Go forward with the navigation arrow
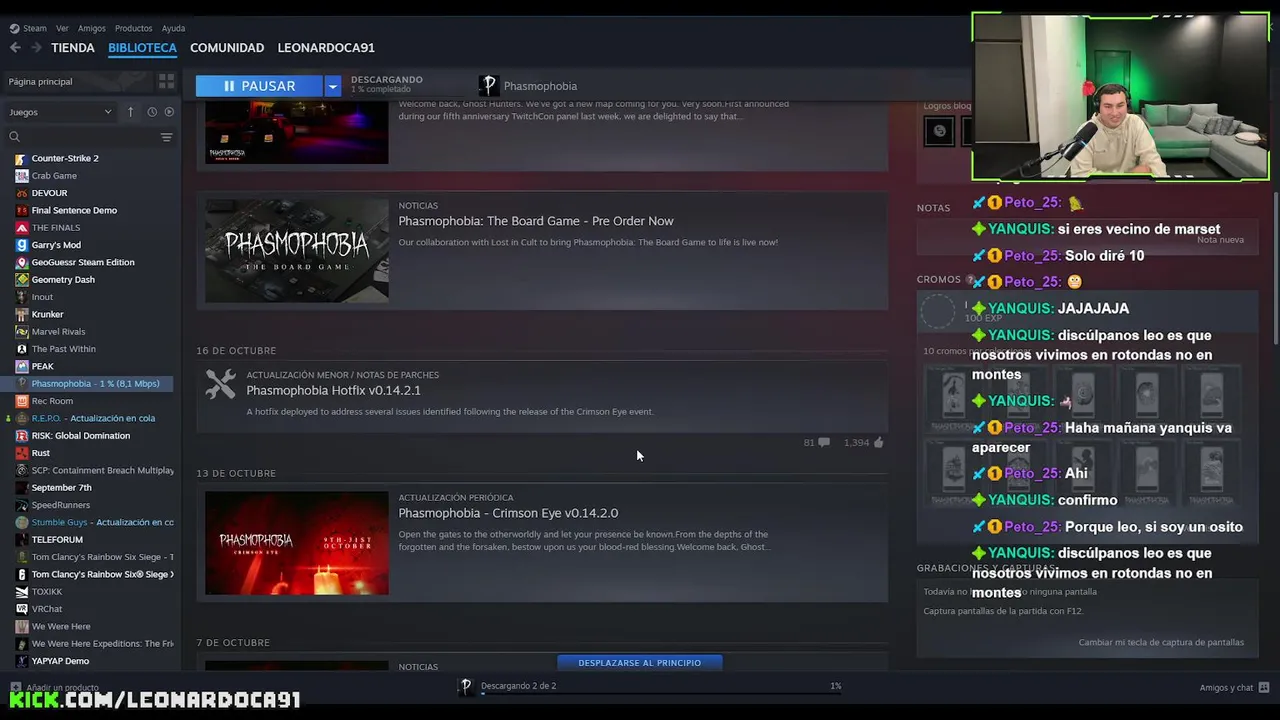The image size is (1280, 720). (x=36, y=47)
